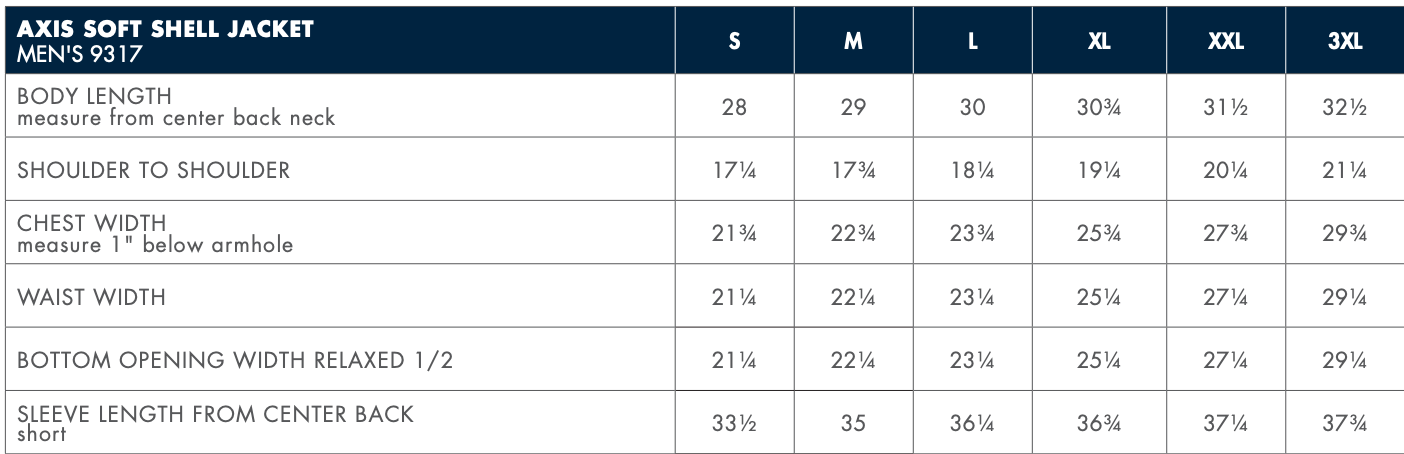Click the body length value for size S
This screenshot has height=454, width=1404.
pyautogui.click(x=734, y=107)
